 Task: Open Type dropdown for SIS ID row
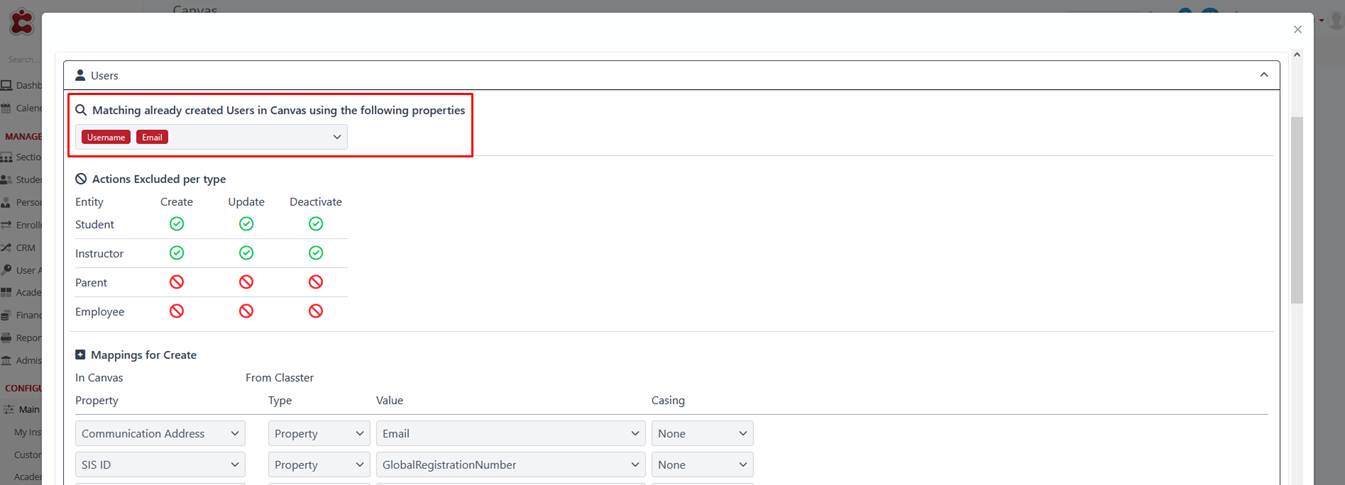point(319,464)
